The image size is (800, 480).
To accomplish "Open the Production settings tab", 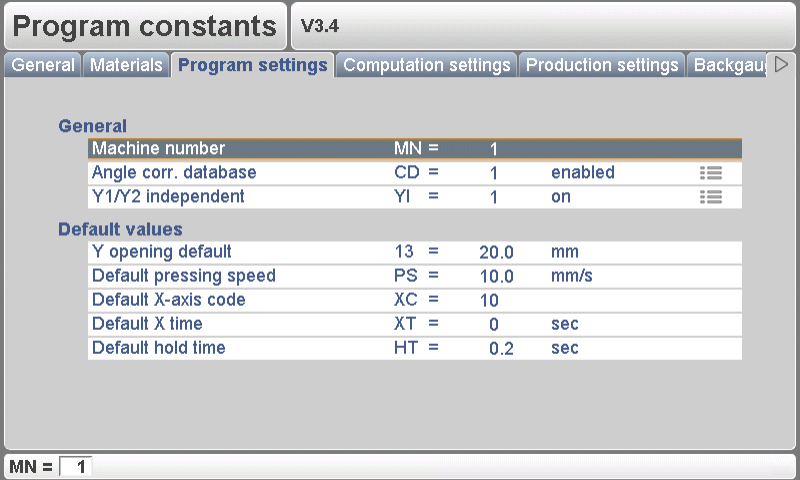I will [x=602, y=65].
